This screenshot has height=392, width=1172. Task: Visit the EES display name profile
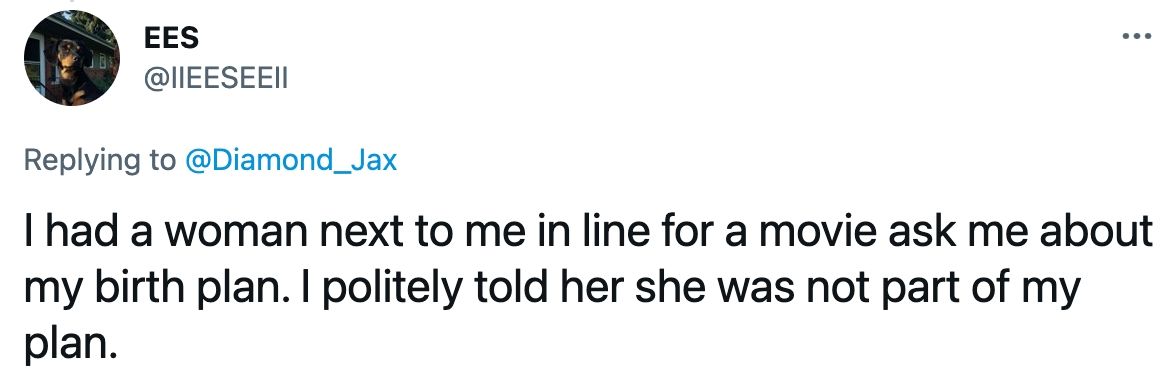tap(172, 37)
